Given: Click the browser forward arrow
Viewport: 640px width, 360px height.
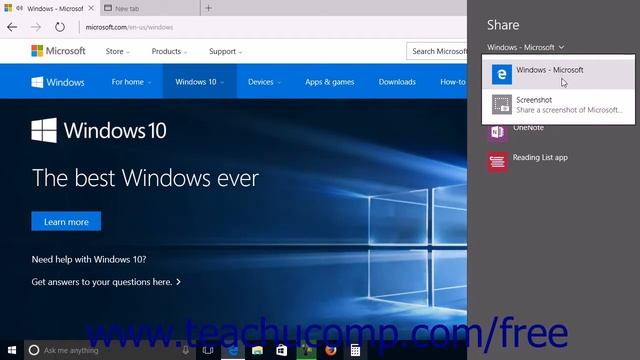Looking at the screenshot, I should pos(36,27).
